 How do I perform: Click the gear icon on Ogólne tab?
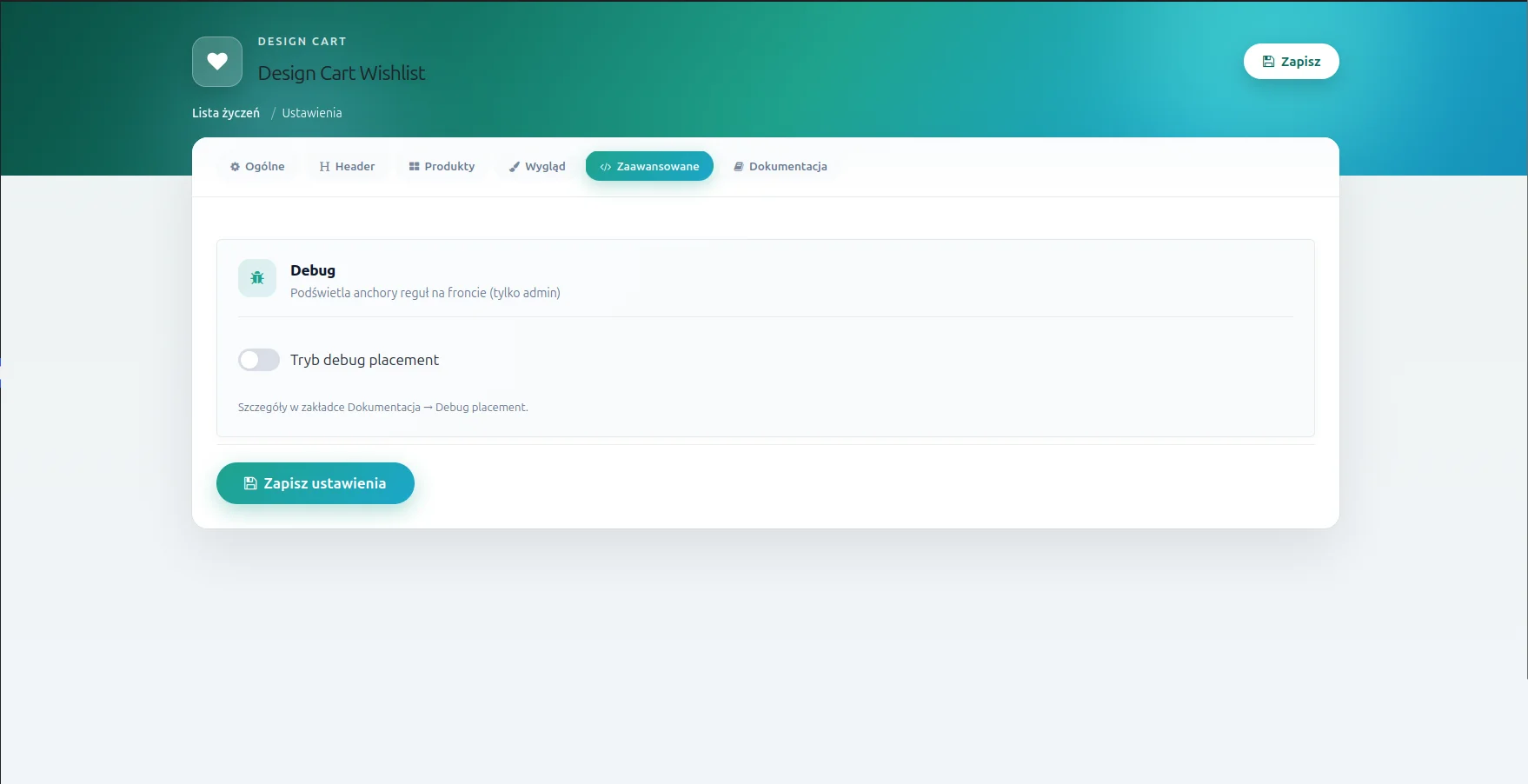pyautogui.click(x=235, y=167)
